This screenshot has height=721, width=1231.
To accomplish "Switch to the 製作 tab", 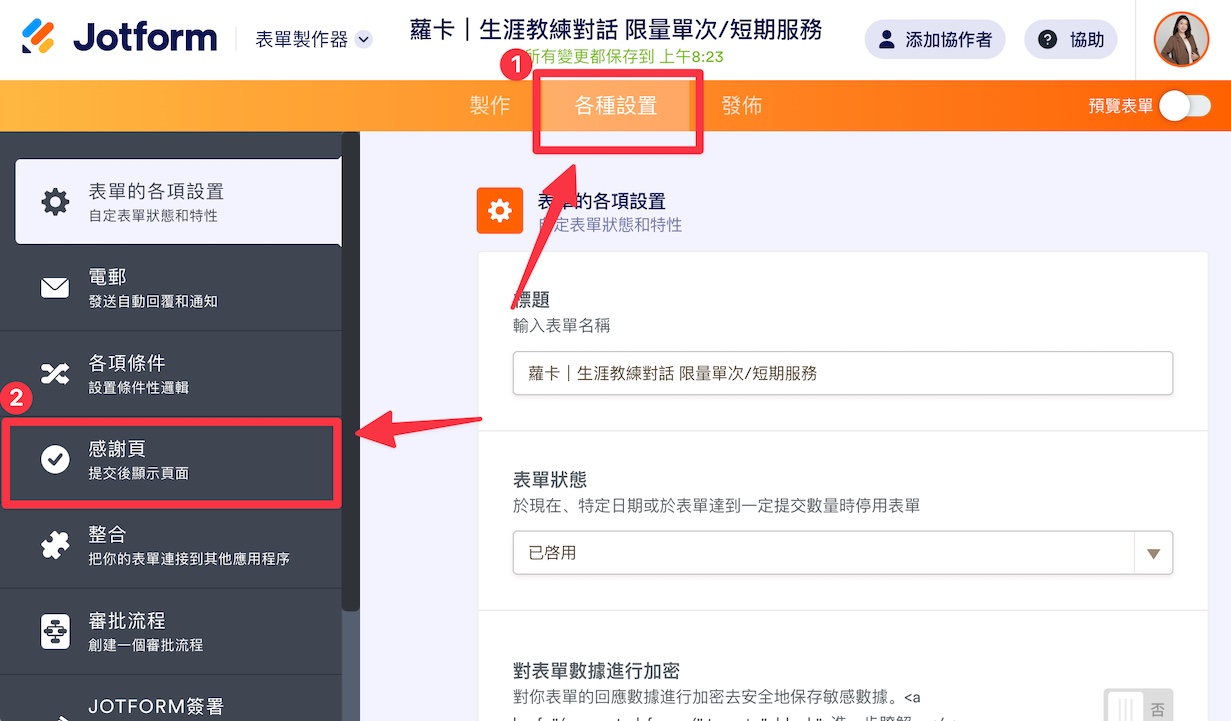I will [x=490, y=106].
